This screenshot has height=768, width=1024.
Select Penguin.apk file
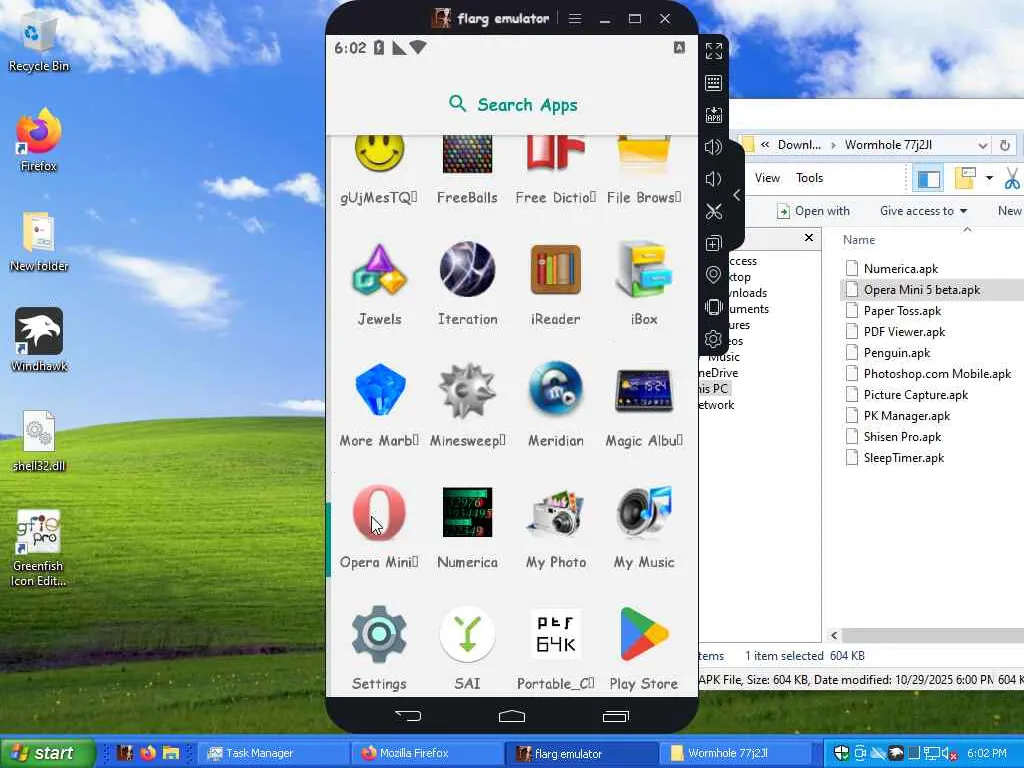897,353
